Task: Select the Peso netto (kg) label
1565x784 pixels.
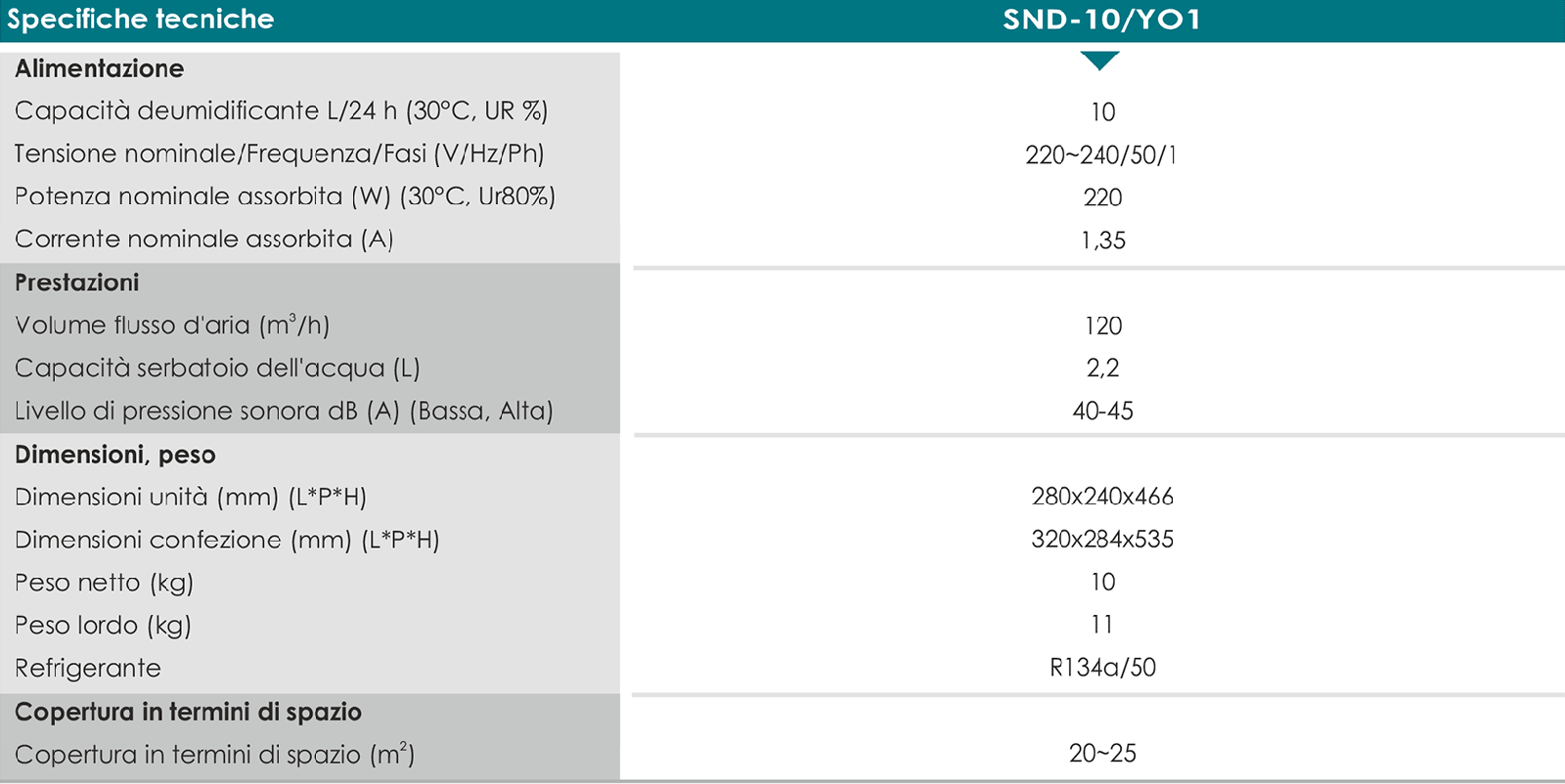Action: pyautogui.click(x=104, y=583)
